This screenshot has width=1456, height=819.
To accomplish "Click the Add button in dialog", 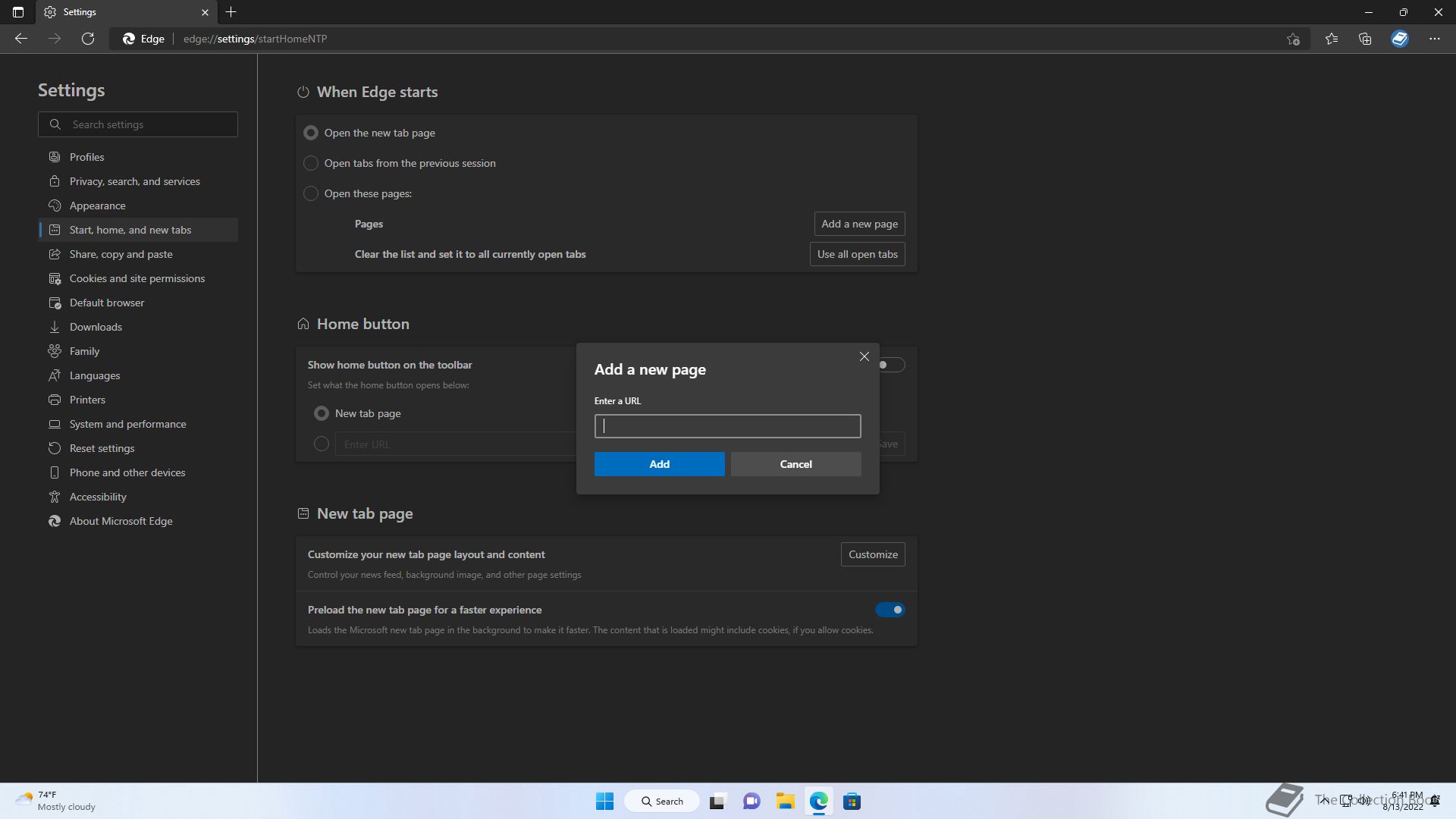I will click(660, 464).
